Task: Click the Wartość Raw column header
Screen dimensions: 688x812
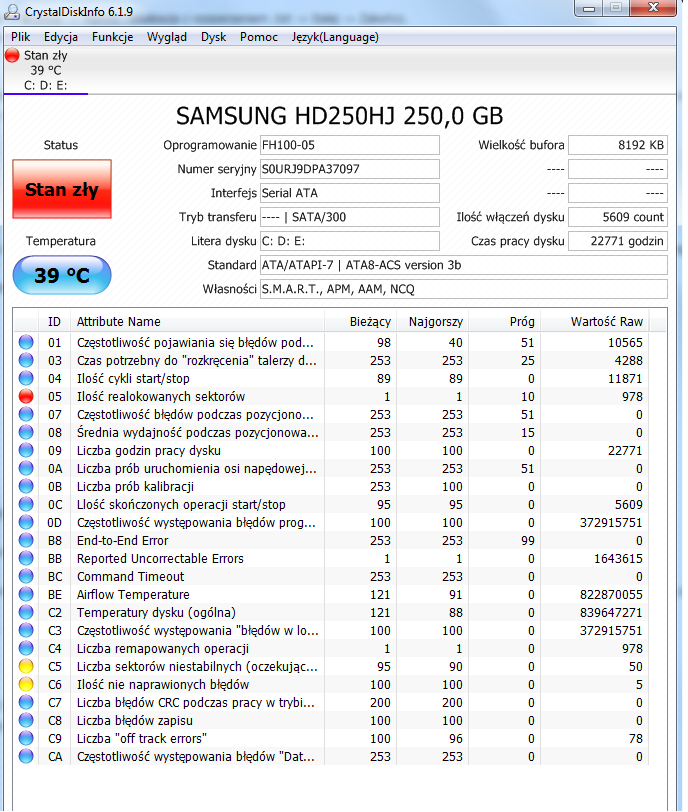Action: 595,322
